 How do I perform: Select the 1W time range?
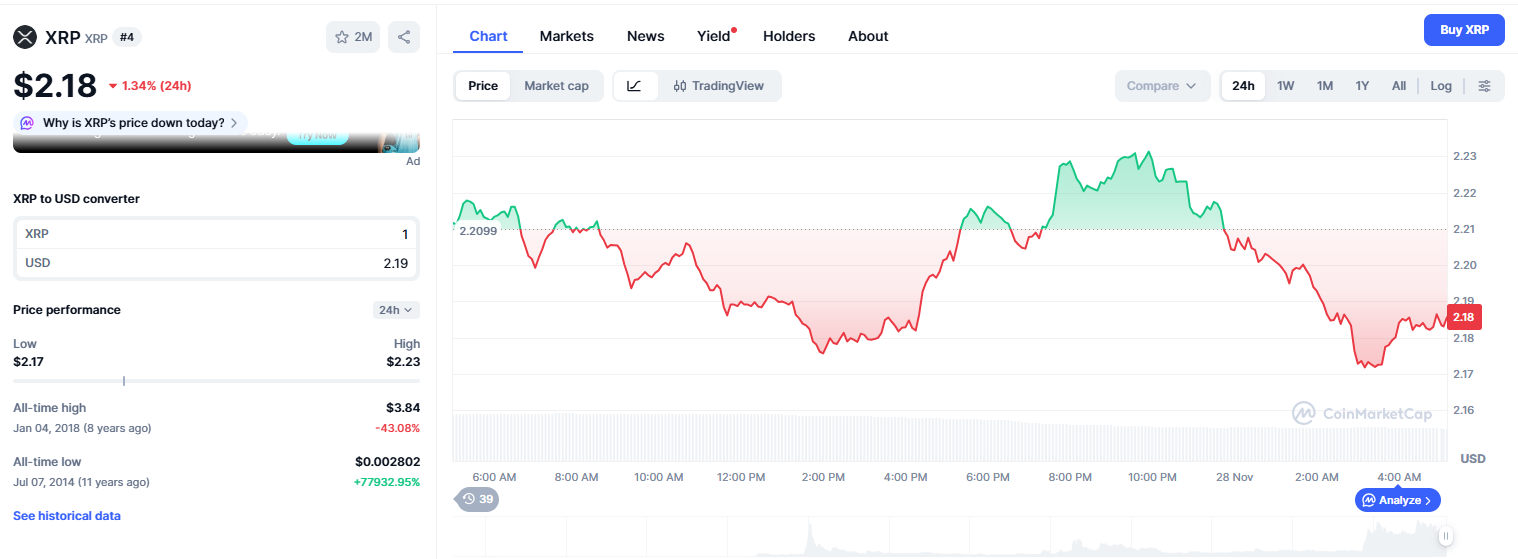coord(1286,86)
